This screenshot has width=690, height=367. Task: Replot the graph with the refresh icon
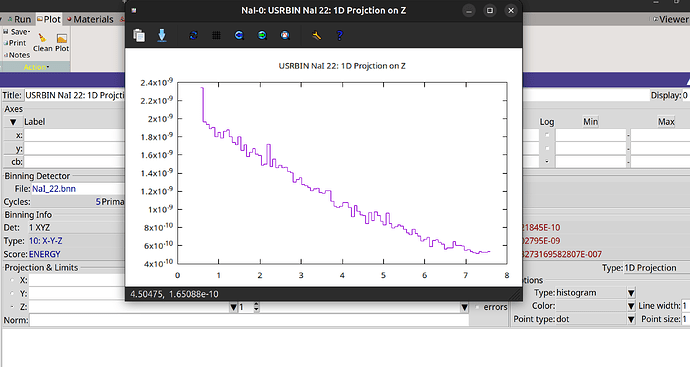point(193,35)
